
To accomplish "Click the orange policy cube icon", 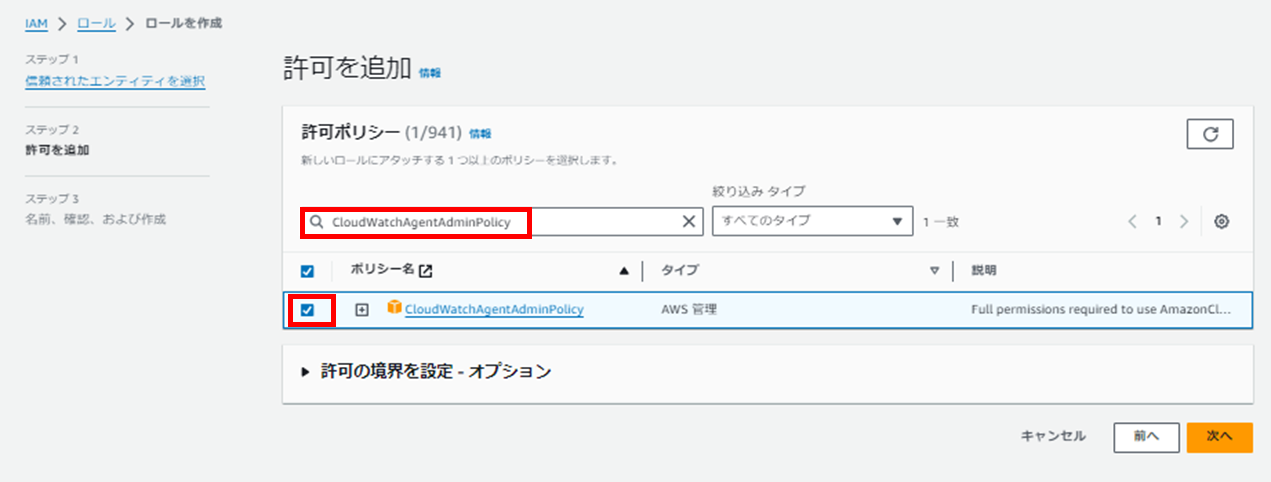I will coord(394,309).
